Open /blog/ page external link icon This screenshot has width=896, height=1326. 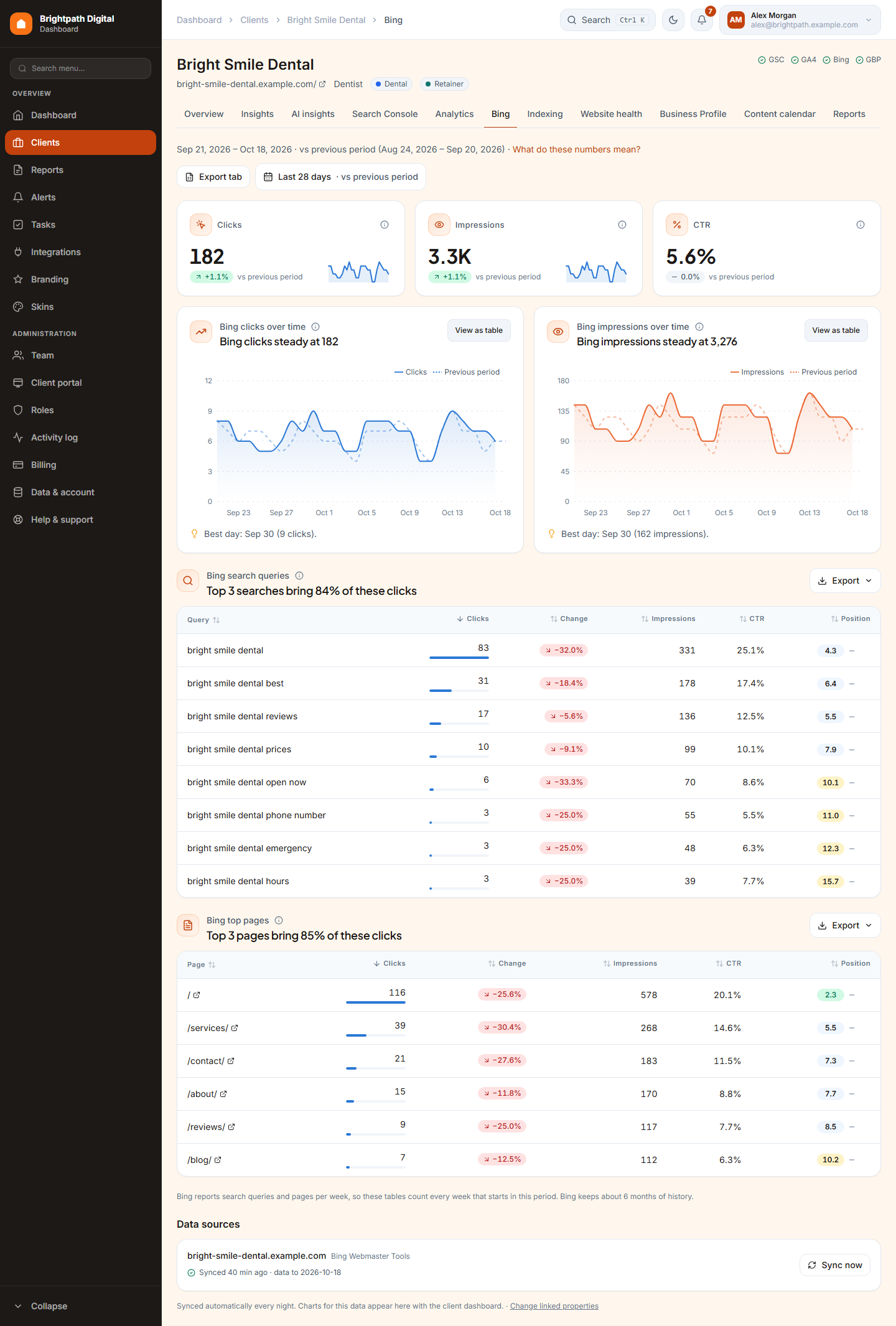click(218, 1160)
